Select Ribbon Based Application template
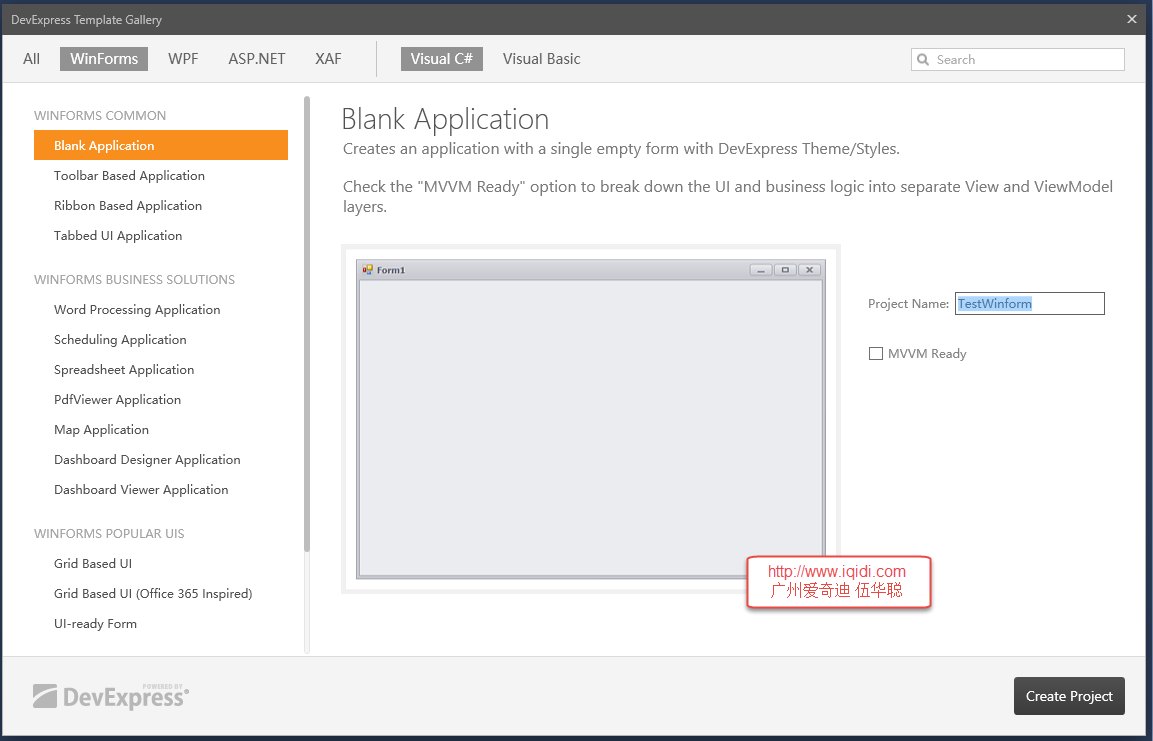 (x=160, y=206)
